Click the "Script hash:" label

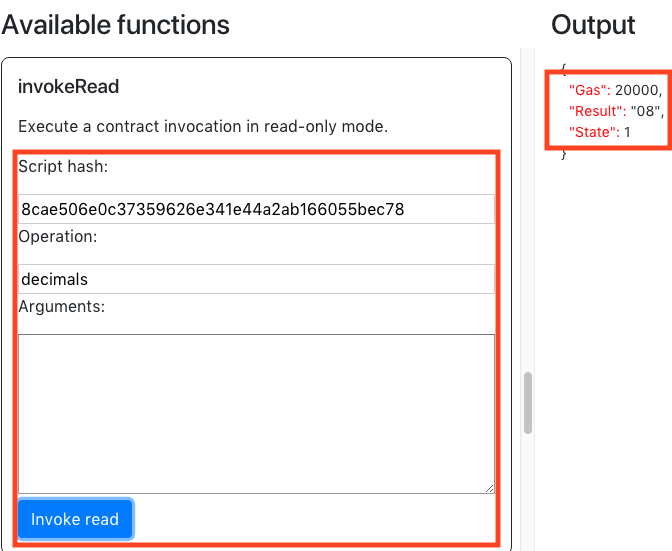coord(63,167)
